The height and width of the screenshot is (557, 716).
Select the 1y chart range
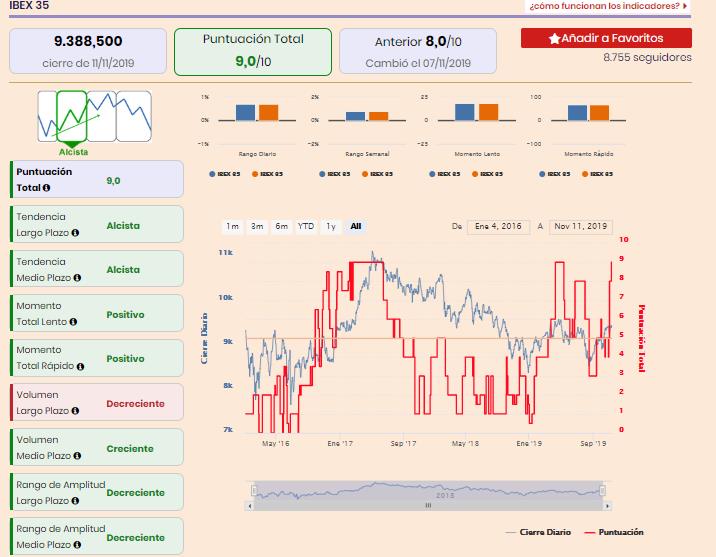(x=331, y=226)
